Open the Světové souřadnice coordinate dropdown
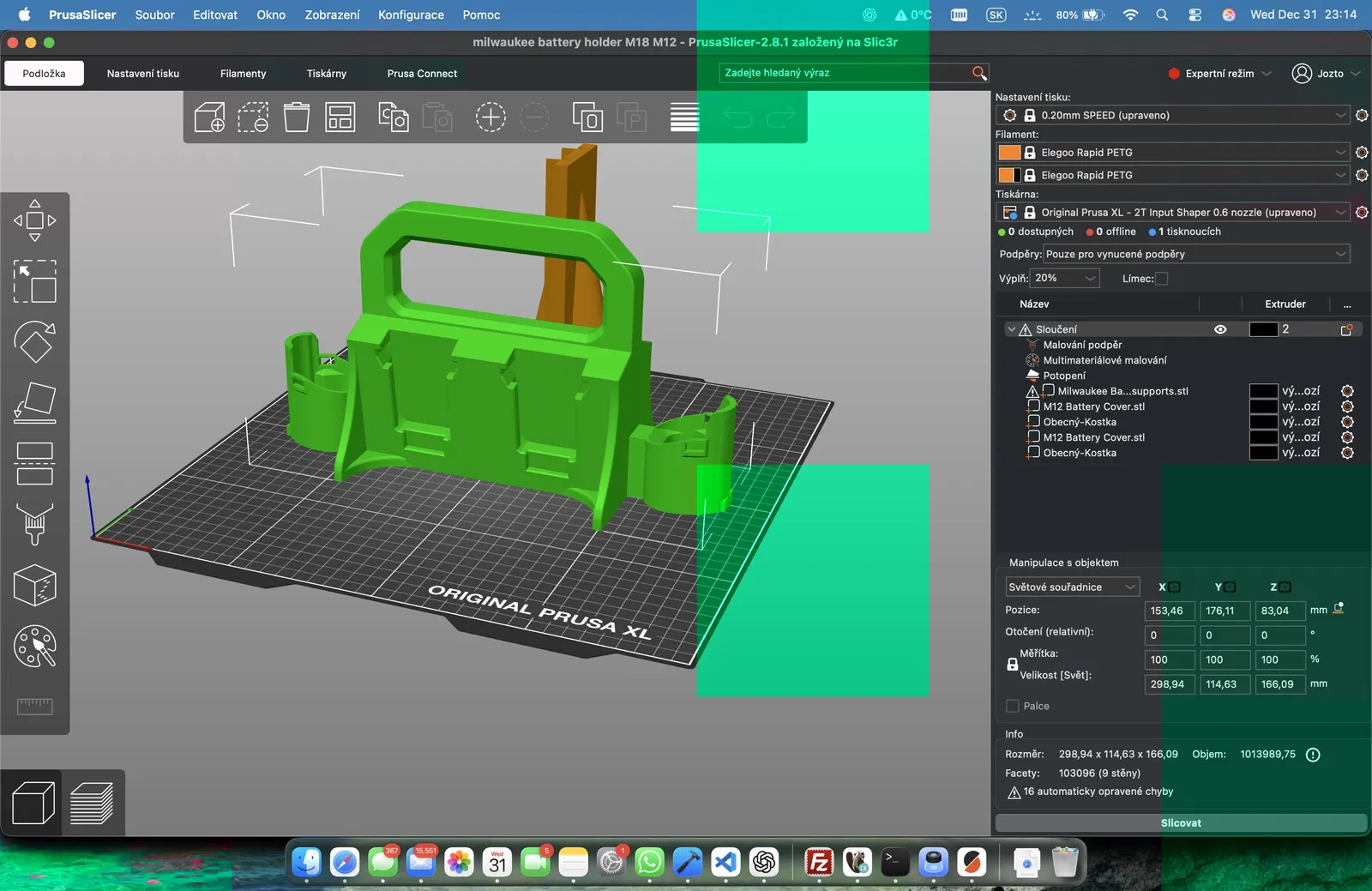Image resolution: width=1372 pixels, height=891 pixels. 1071,587
